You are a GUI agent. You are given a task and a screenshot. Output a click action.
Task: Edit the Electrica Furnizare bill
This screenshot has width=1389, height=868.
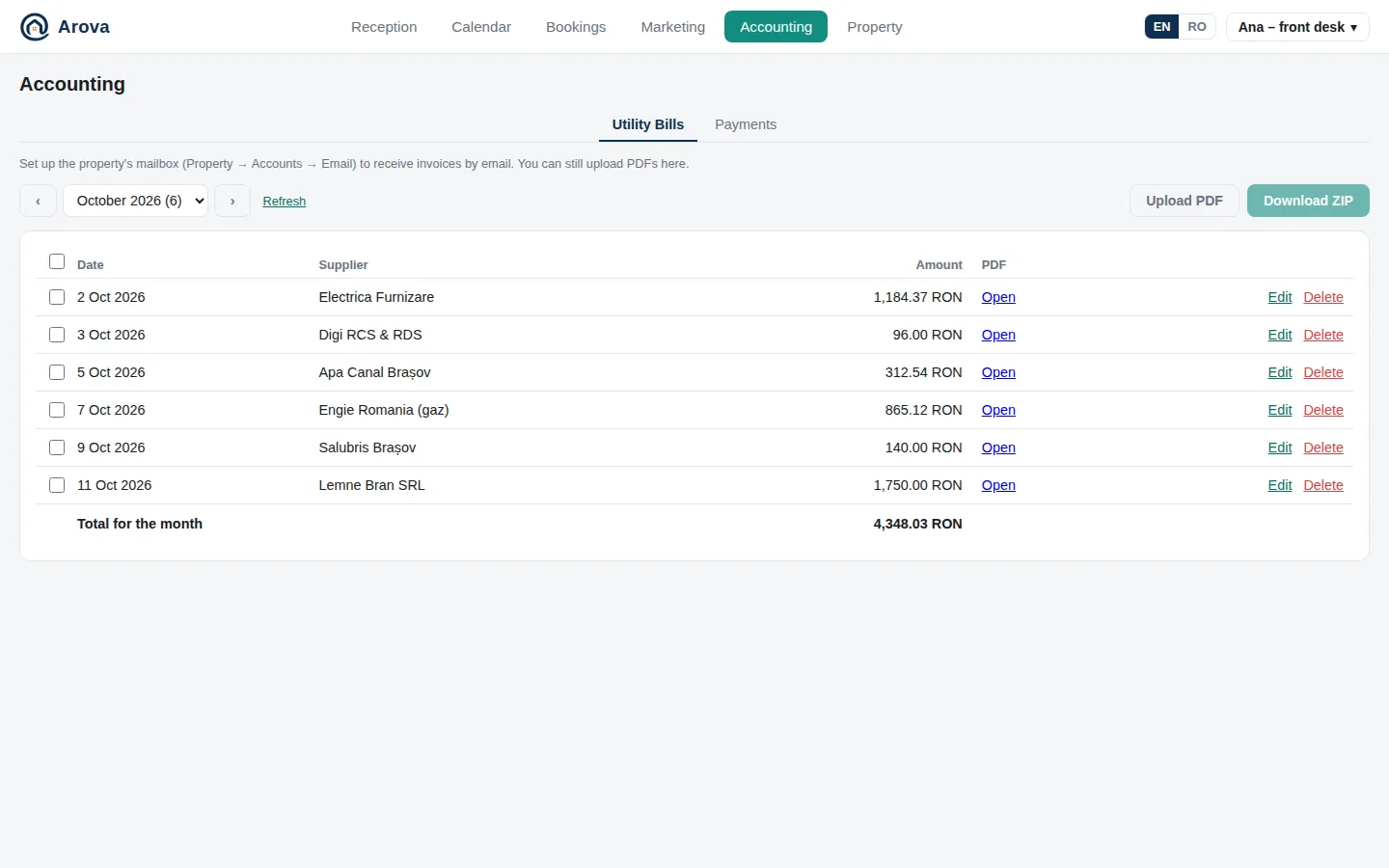[1280, 297]
